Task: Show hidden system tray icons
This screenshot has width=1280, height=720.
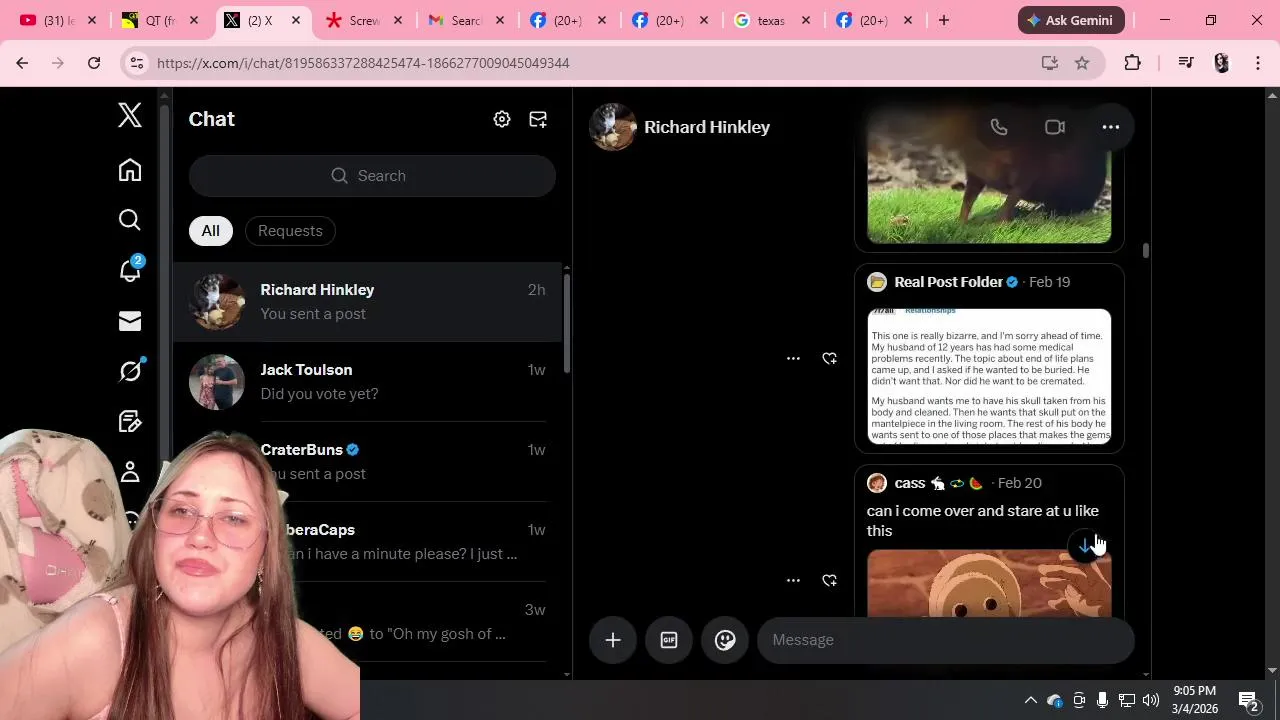Action: [1031, 700]
